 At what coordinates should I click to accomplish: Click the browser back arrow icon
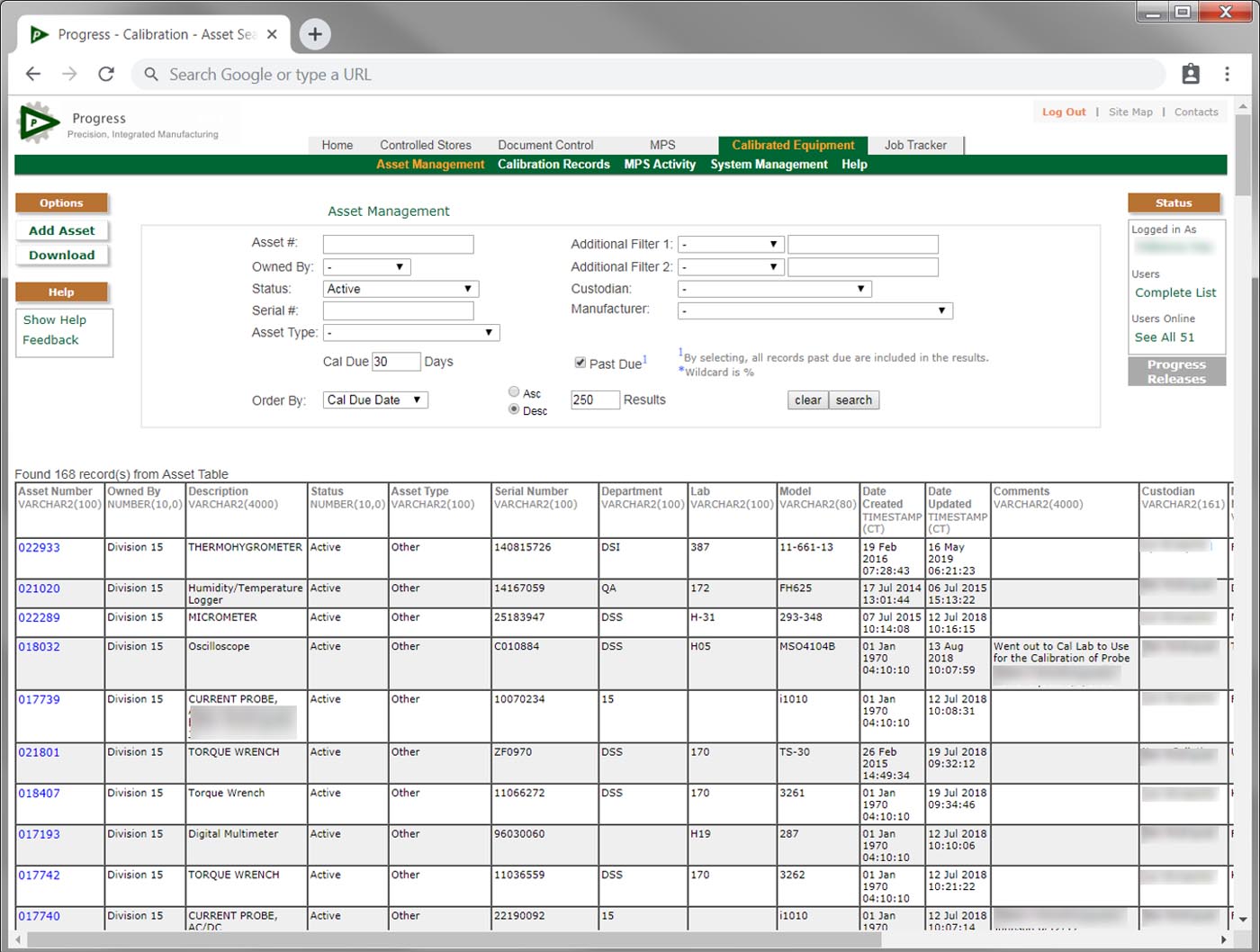coord(33,75)
